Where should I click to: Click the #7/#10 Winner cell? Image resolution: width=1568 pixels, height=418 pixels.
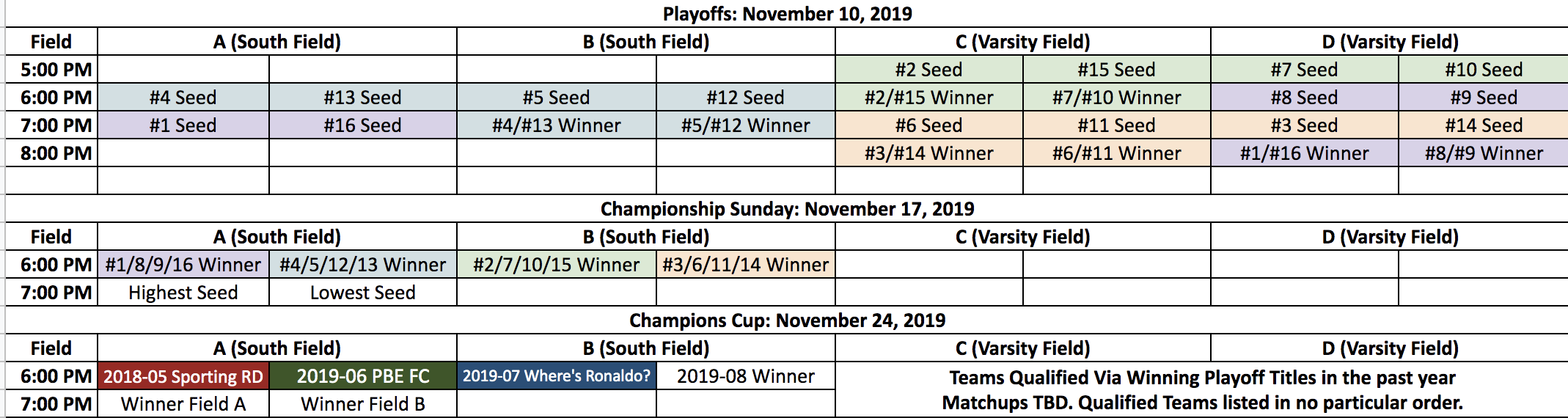[x=1117, y=98]
